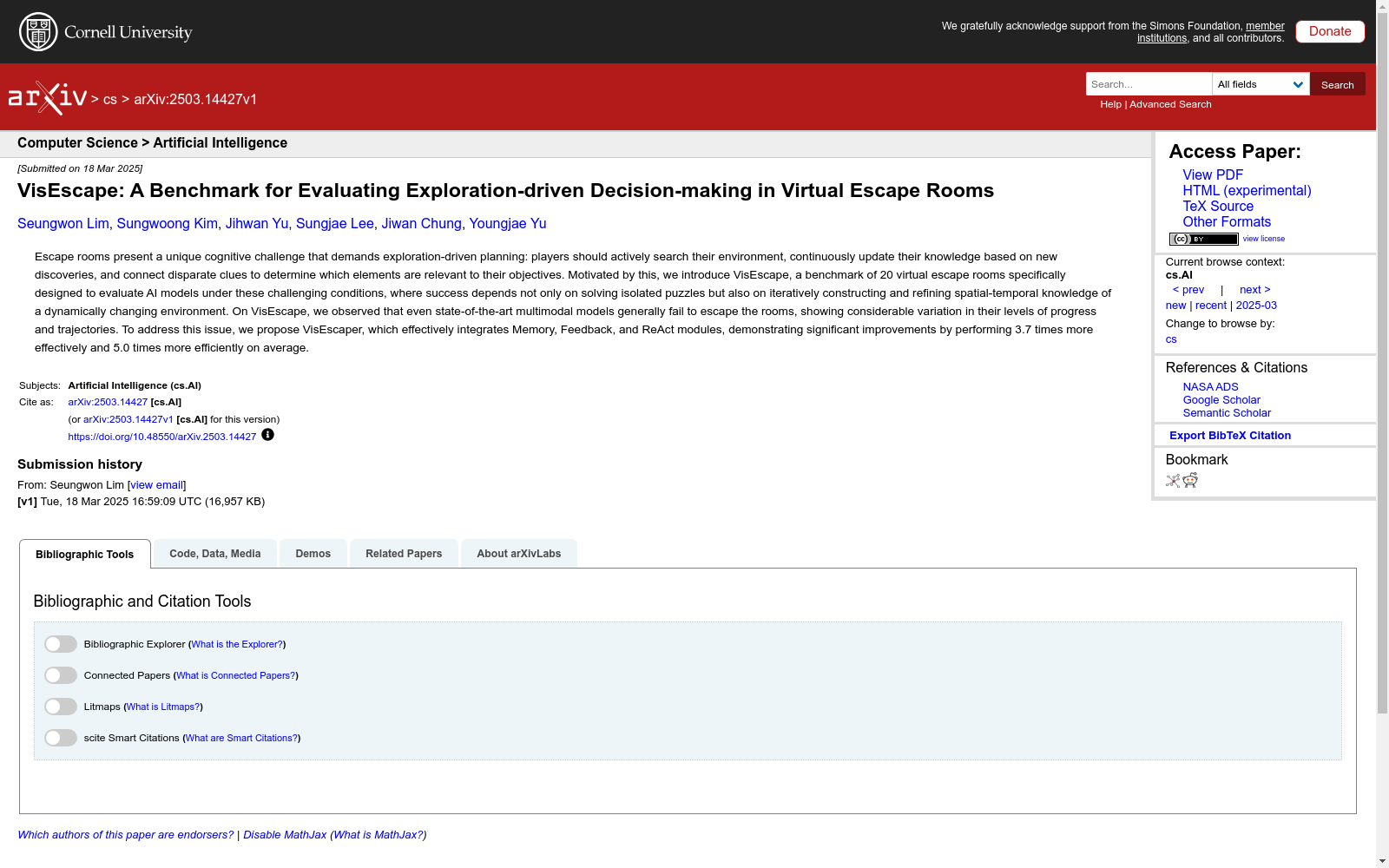This screenshot has width=1389, height=868.
Task: Click scrollbar down arrow
Action: pos(1382,861)
